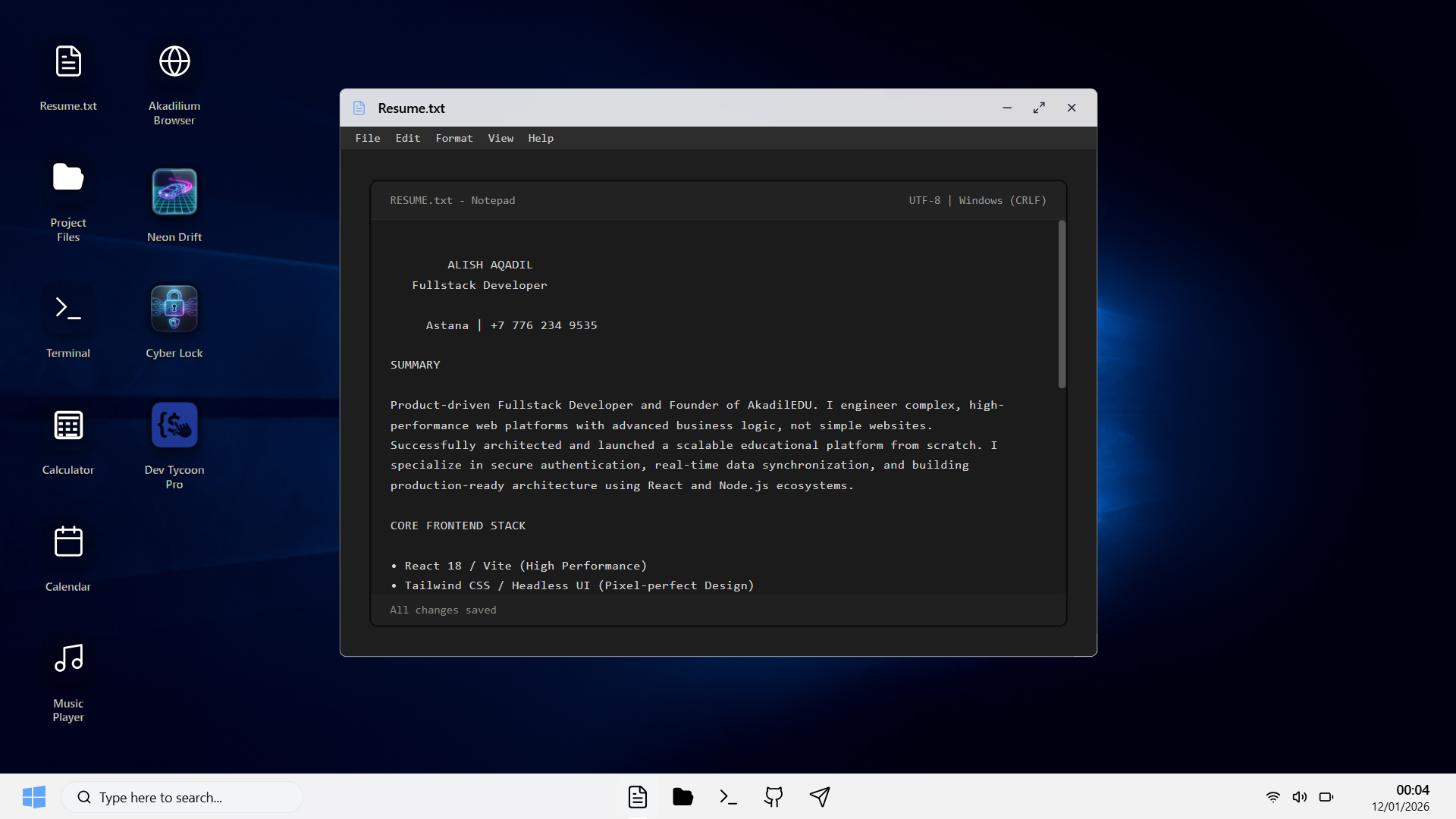Click the 'Windows (CRLF)' line ending label
This screenshot has height=819, width=1456.
1003,200
